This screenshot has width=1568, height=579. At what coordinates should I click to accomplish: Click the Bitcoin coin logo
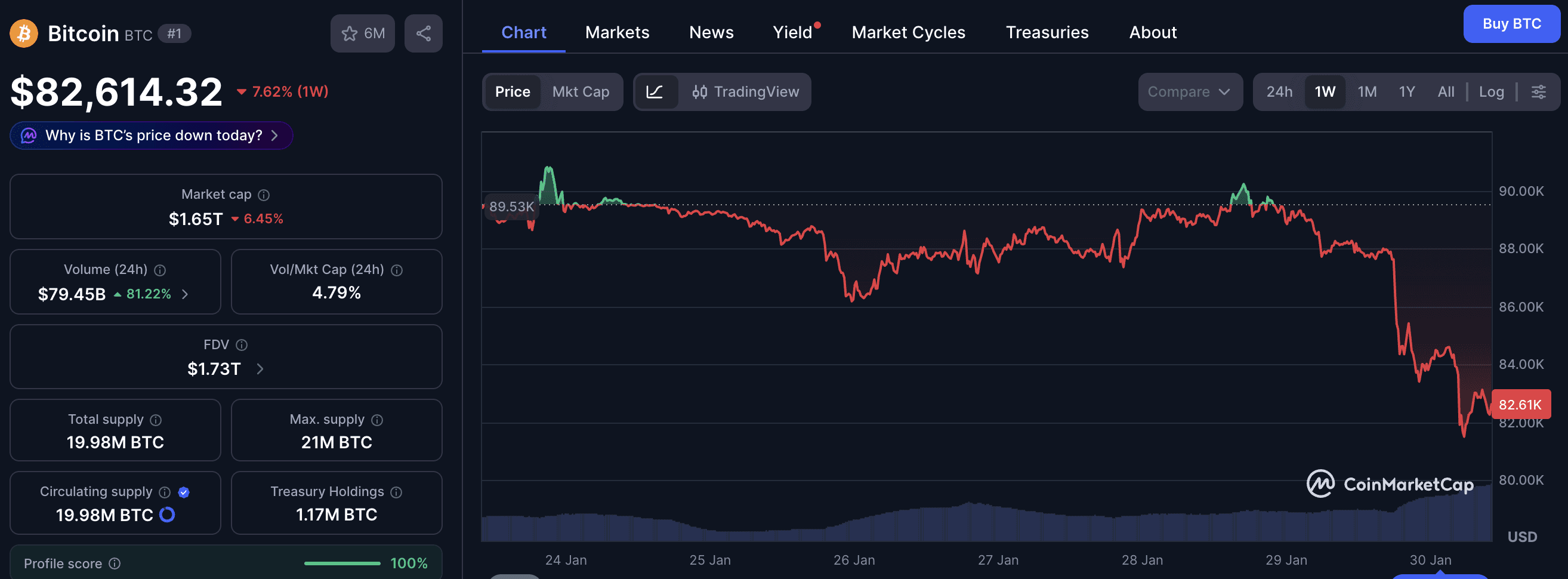[x=23, y=33]
